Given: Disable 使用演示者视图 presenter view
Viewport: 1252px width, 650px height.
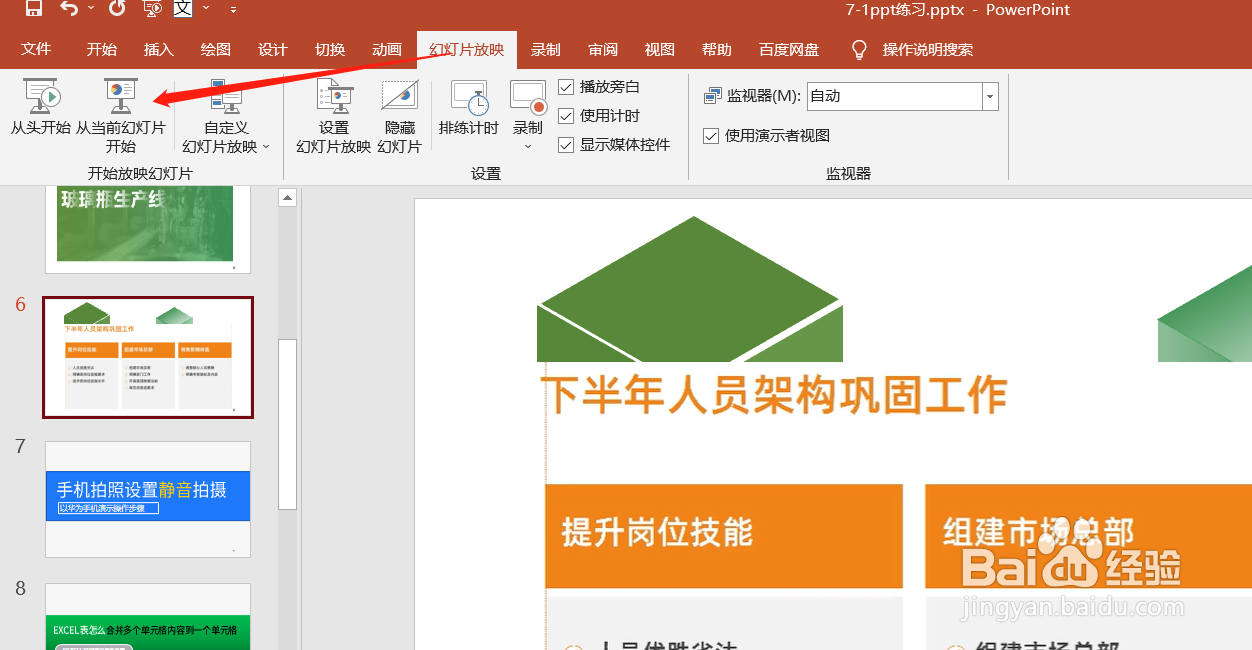Looking at the screenshot, I should (711, 136).
